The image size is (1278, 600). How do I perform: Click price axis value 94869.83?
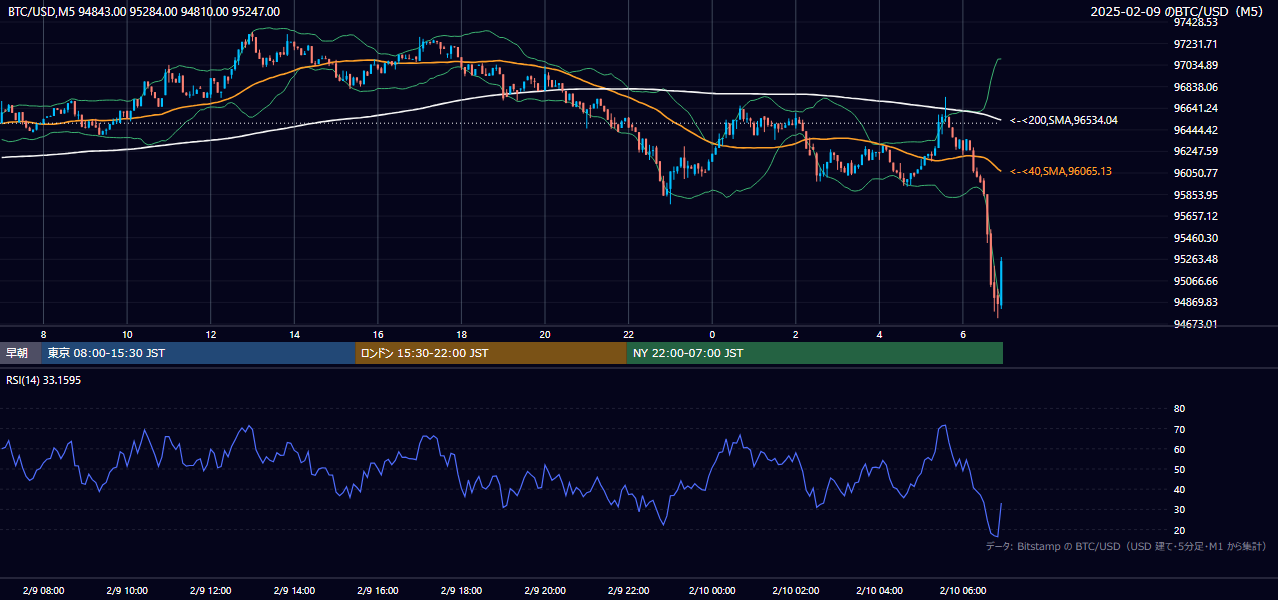point(1195,302)
